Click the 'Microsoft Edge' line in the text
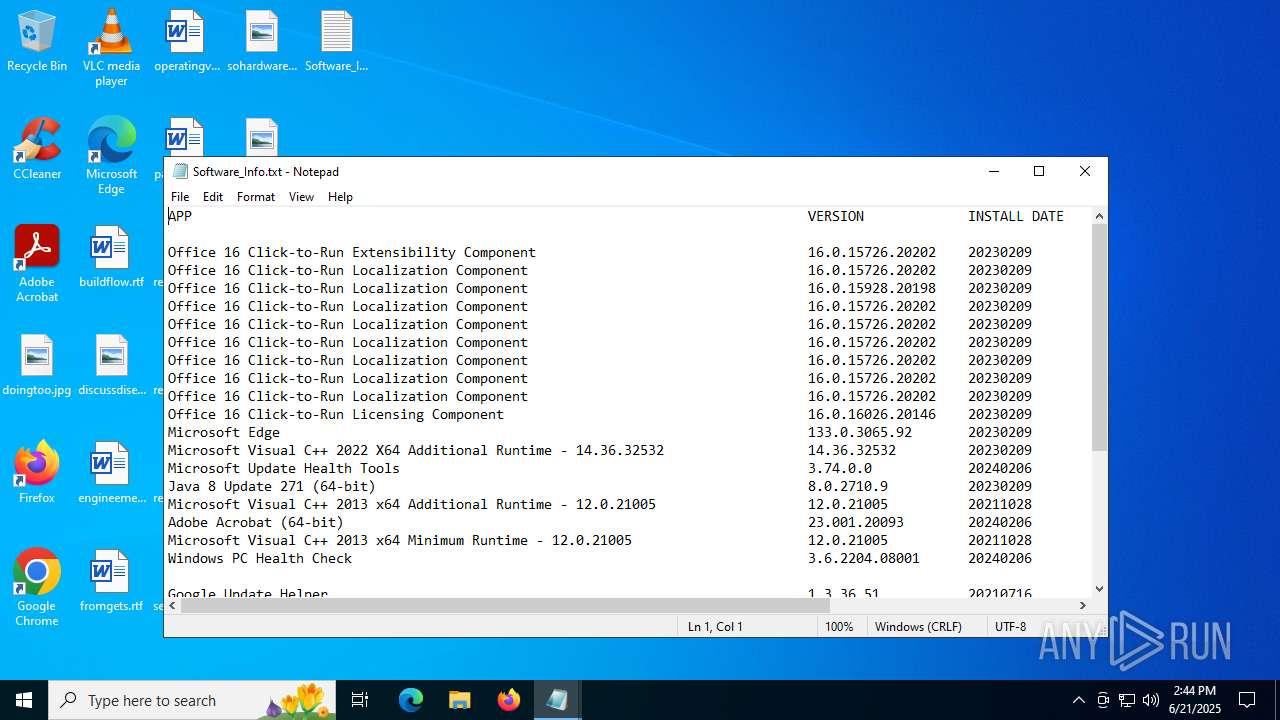 (x=224, y=432)
